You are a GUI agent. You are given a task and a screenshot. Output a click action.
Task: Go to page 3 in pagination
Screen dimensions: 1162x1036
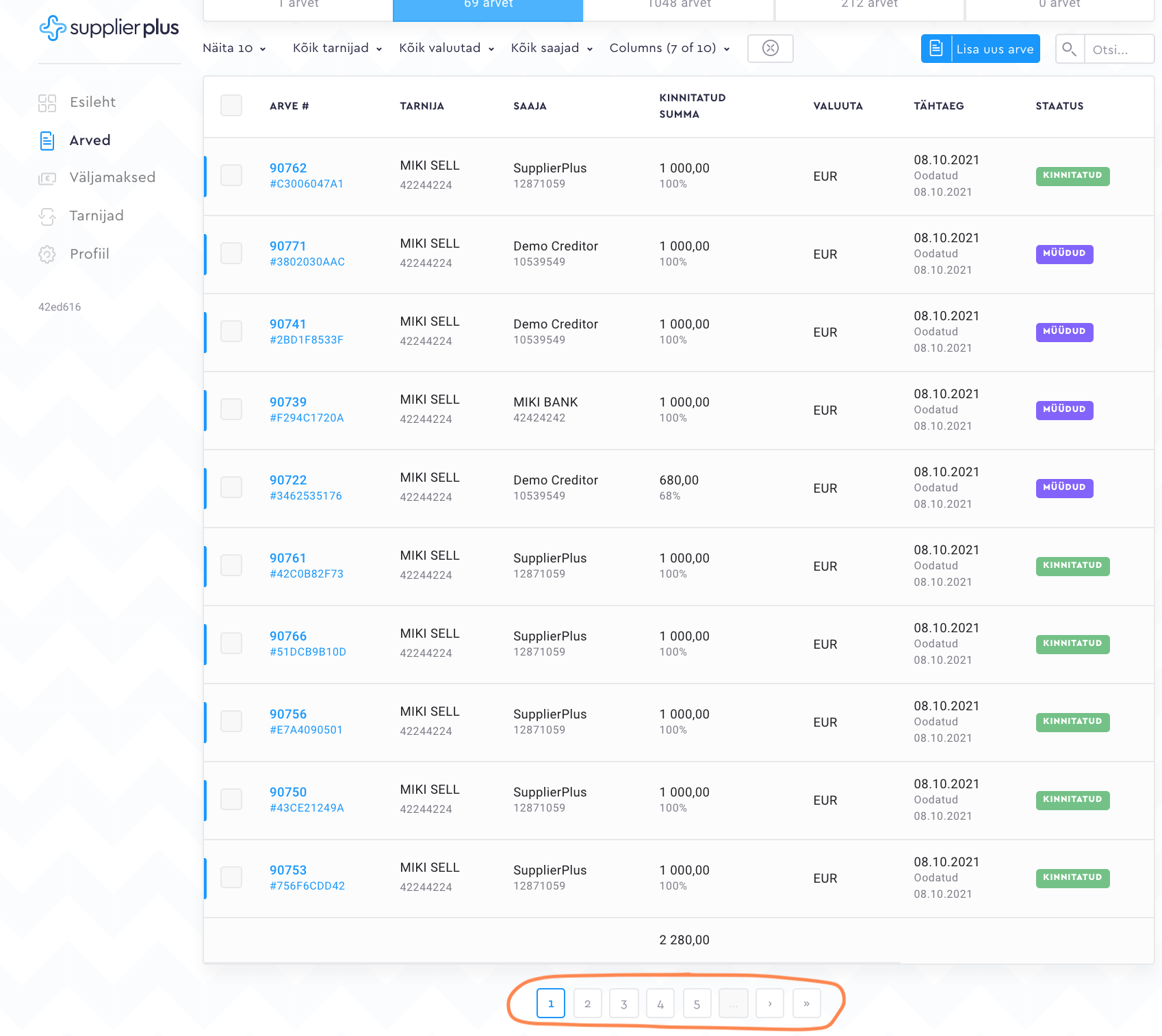[x=623, y=1004]
